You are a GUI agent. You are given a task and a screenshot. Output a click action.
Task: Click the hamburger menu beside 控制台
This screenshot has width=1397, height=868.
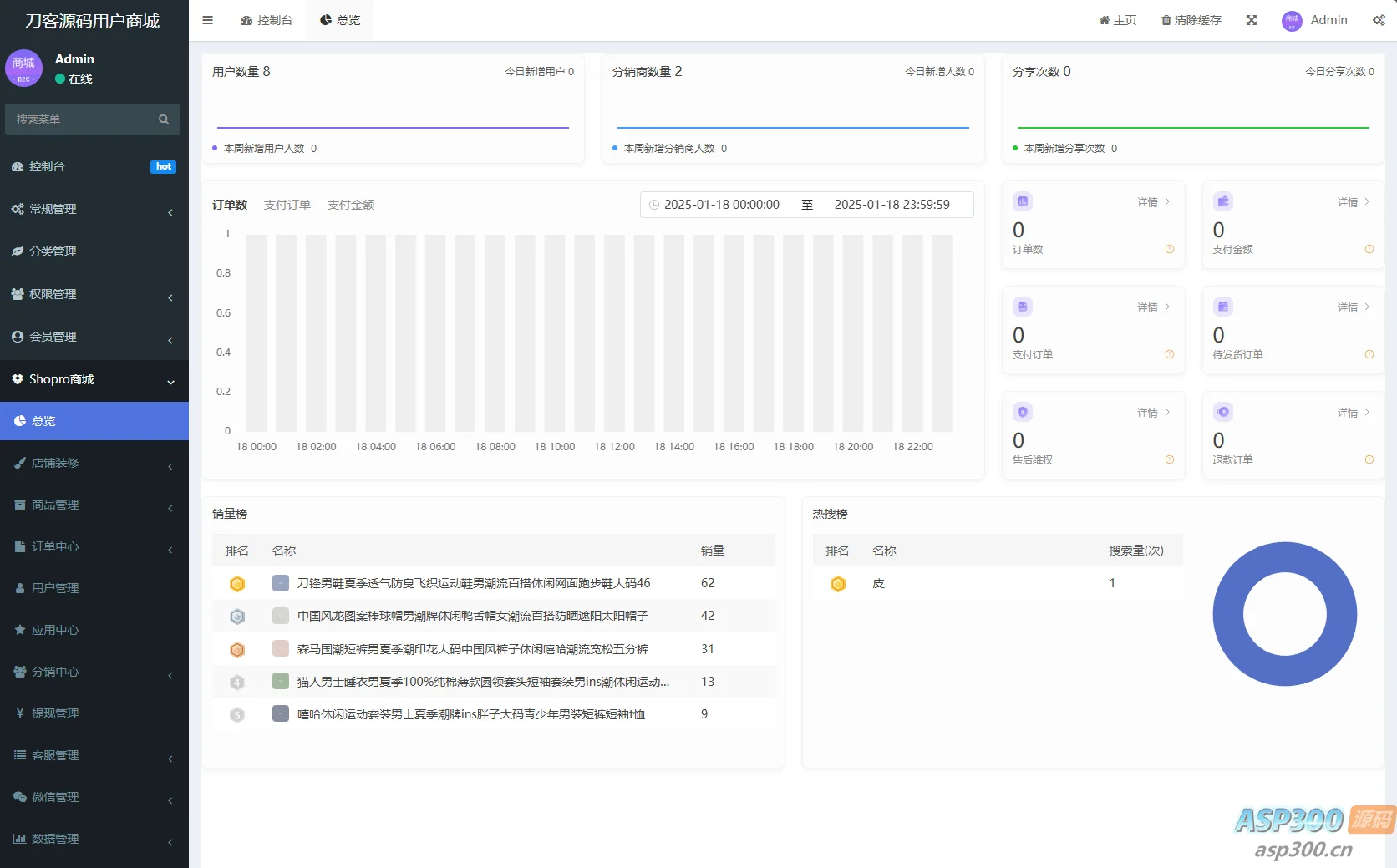pos(207,19)
